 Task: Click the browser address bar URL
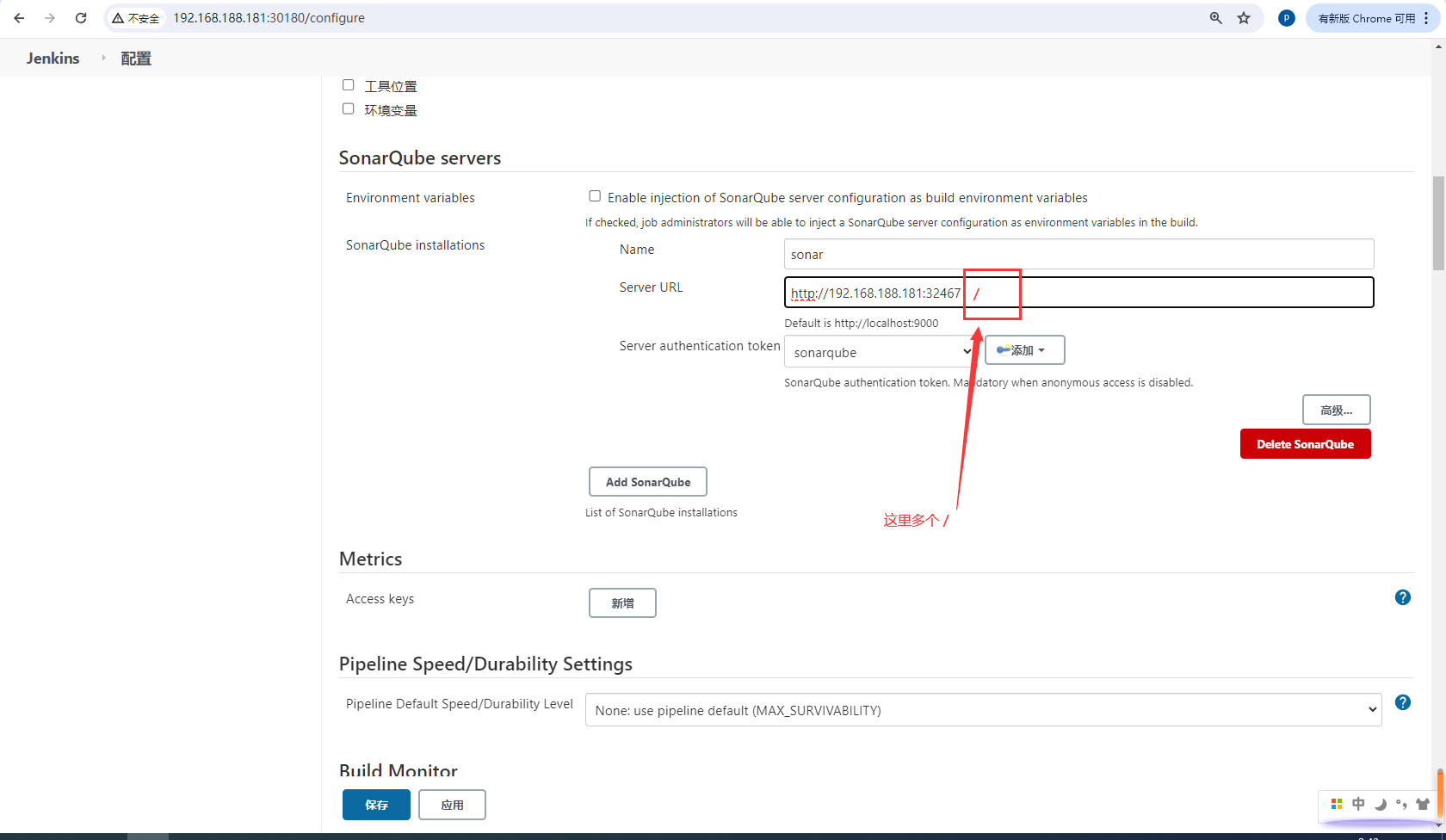269,18
